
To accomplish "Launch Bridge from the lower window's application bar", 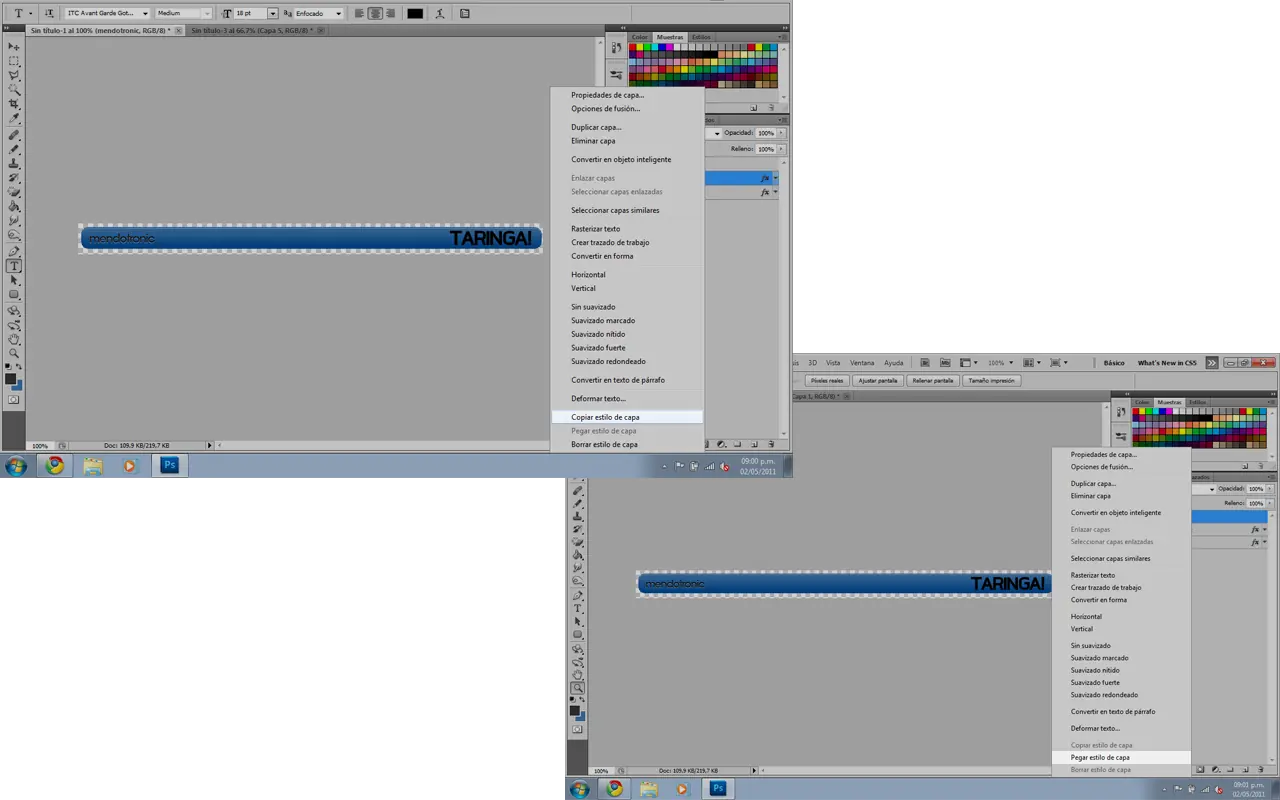I will point(926,363).
